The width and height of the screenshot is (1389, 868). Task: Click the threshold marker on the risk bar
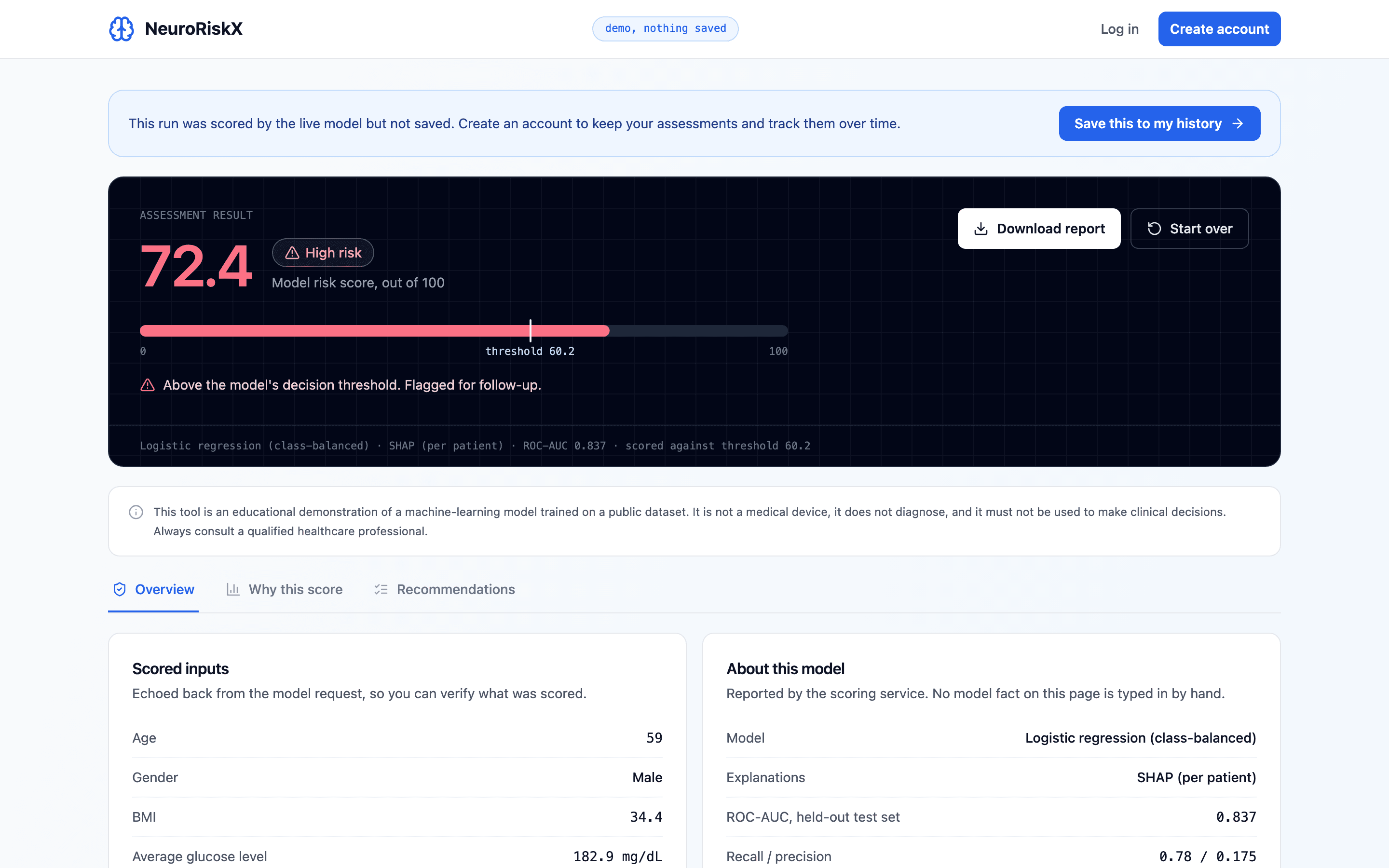531,331
